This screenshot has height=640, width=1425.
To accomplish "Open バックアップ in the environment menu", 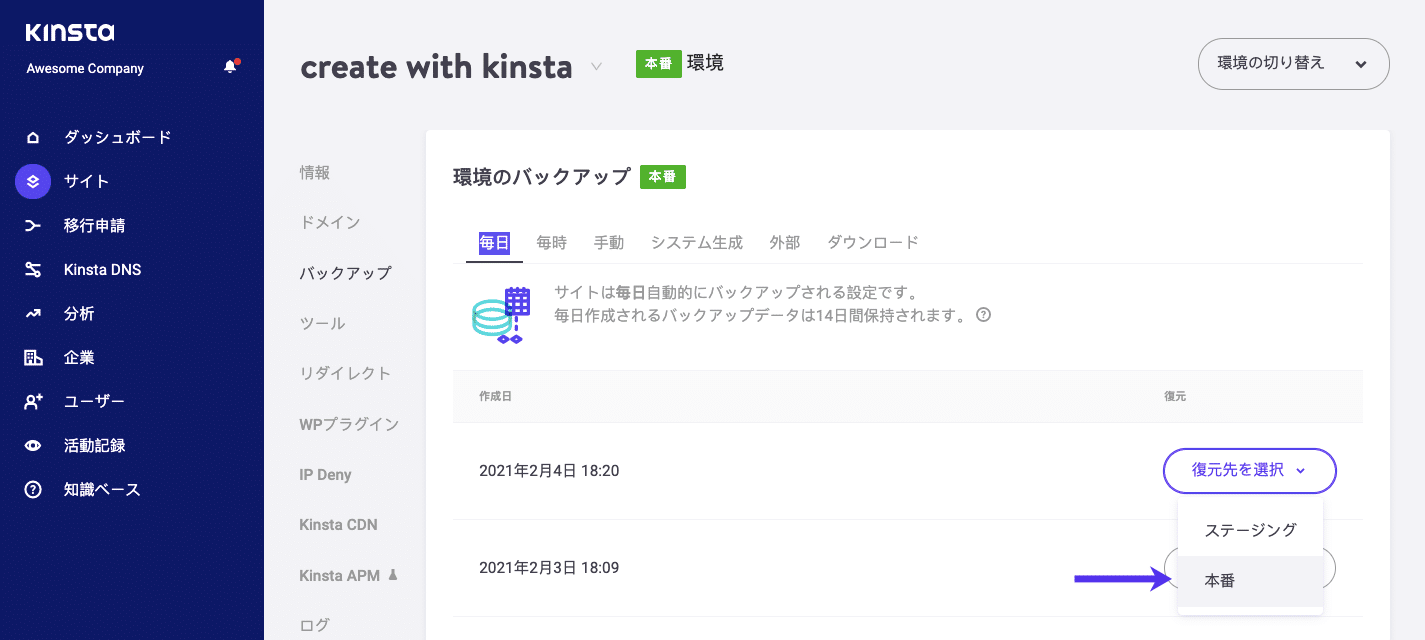I will 345,272.
